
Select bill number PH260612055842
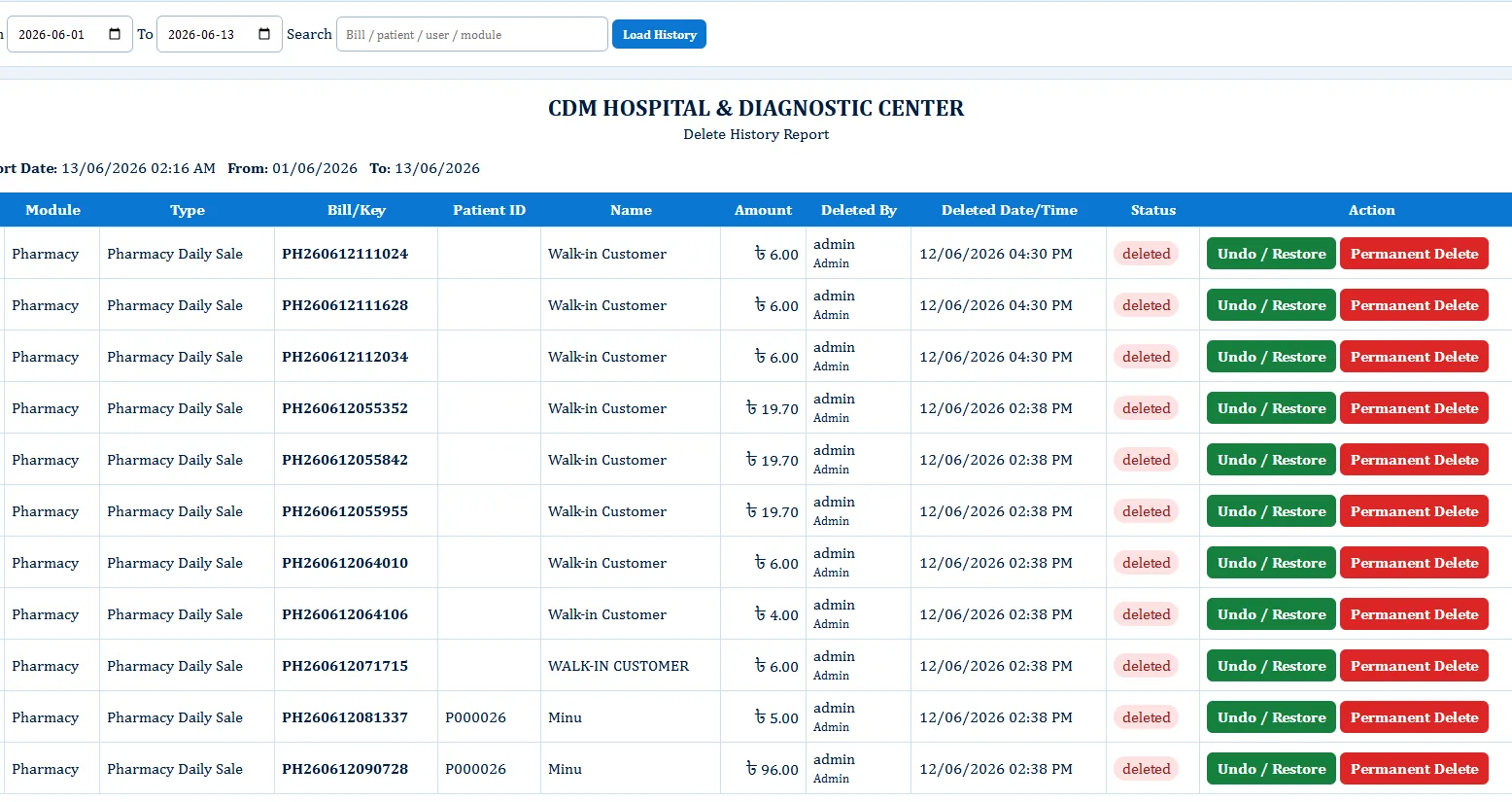[345, 460]
